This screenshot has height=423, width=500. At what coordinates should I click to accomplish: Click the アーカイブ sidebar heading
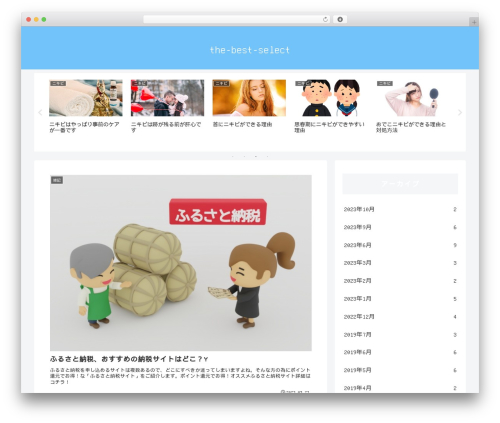point(400,184)
